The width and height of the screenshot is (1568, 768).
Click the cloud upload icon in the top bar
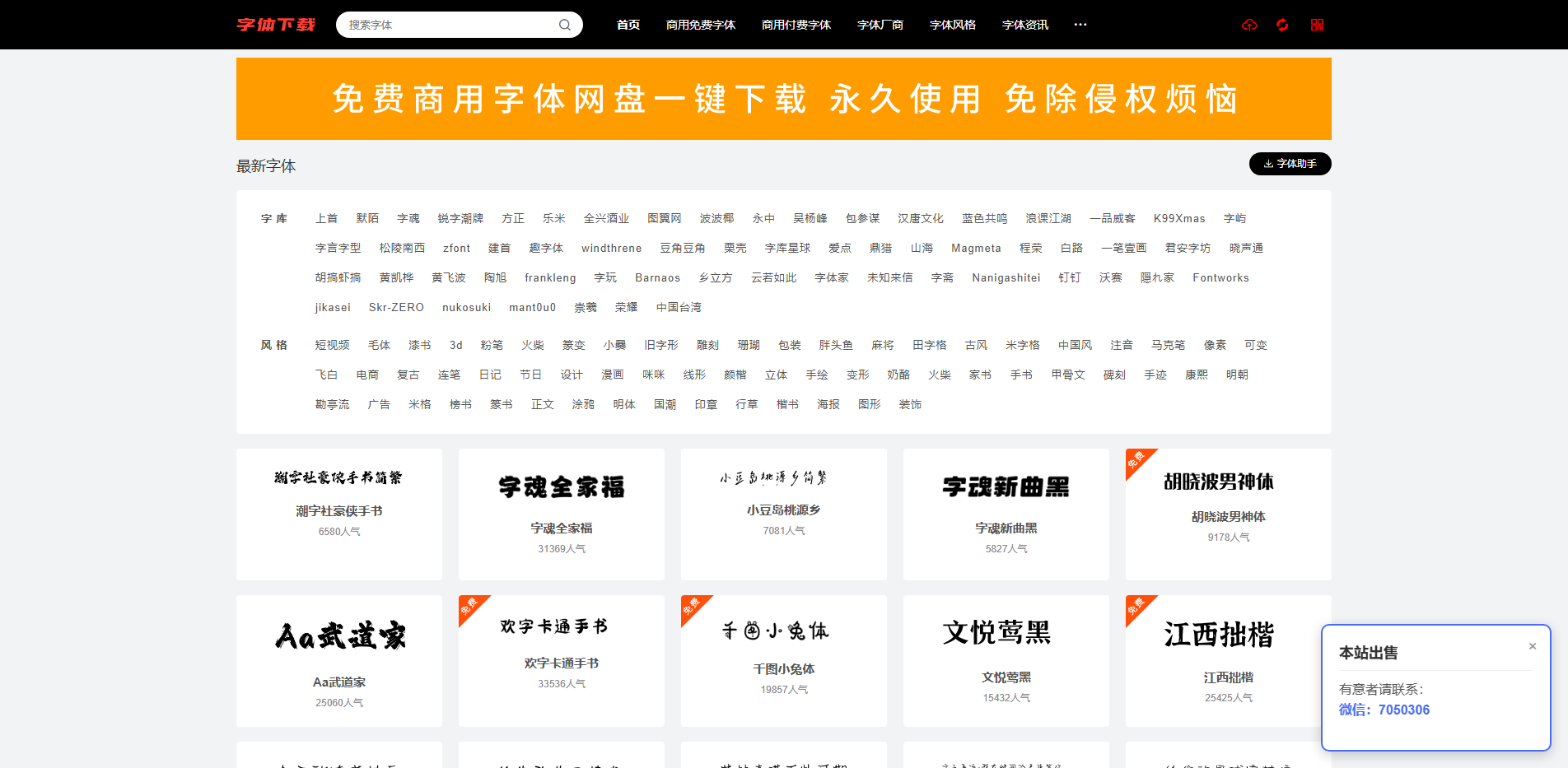pyautogui.click(x=1249, y=25)
